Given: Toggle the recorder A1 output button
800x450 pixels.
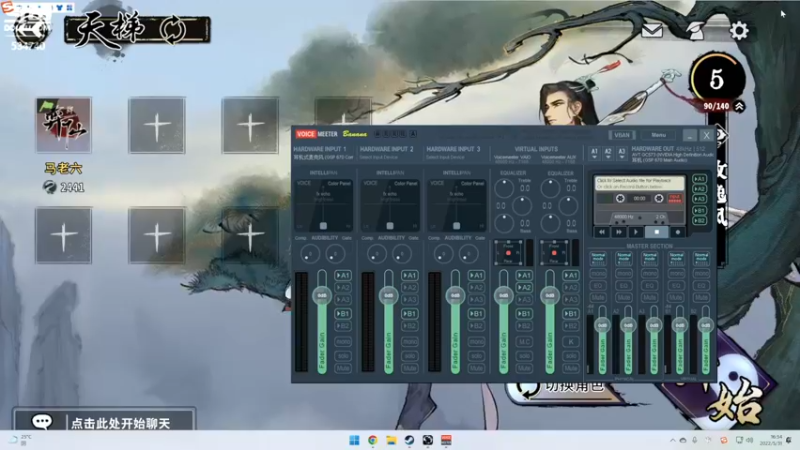Looking at the screenshot, I should pyautogui.click(x=699, y=179).
